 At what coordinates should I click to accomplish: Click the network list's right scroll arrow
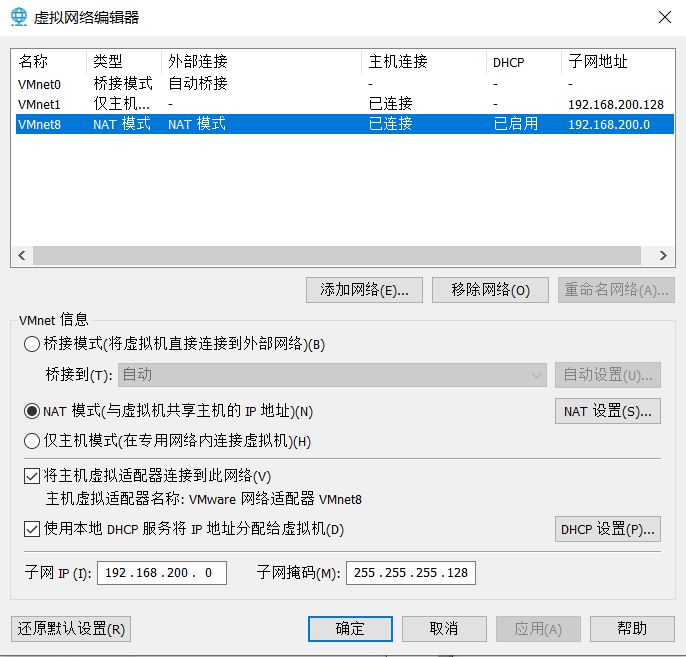tap(663, 255)
